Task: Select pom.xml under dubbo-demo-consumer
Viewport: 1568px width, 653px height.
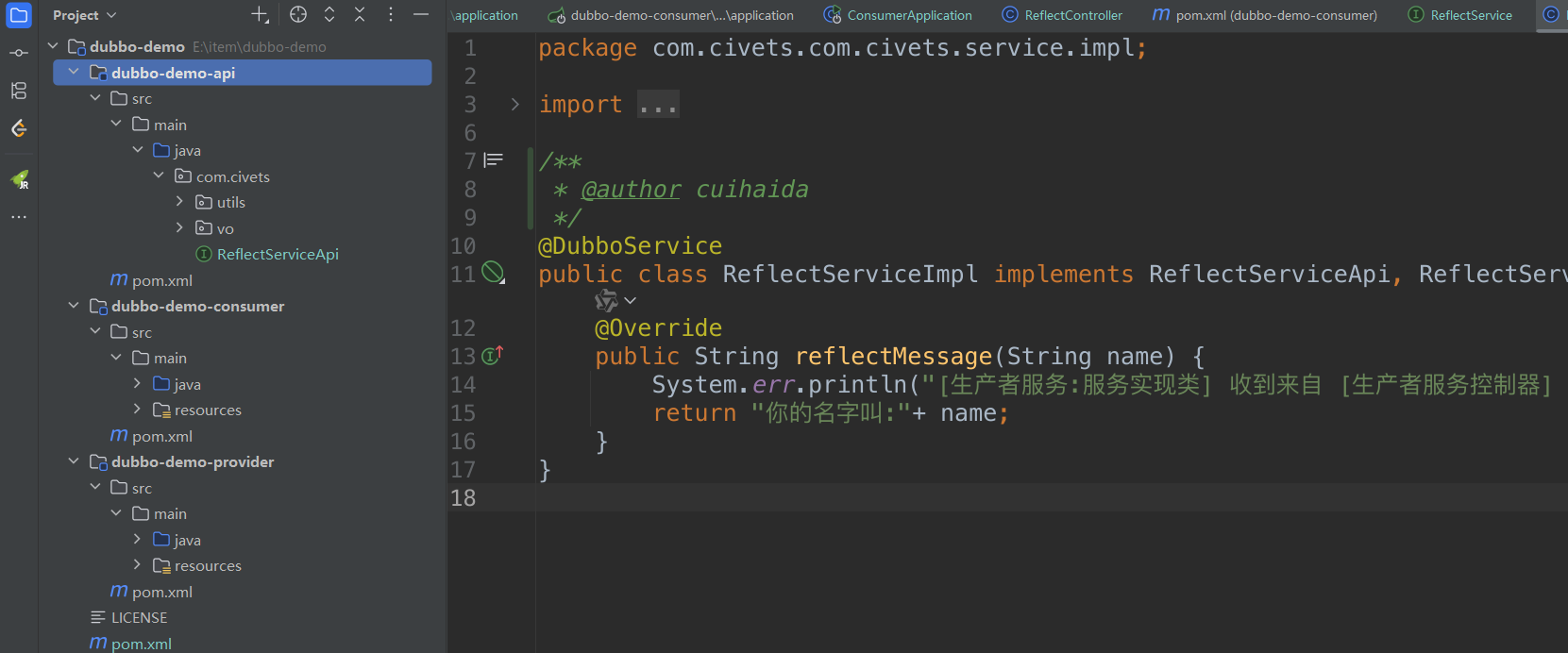Action: tap(151, 436)
